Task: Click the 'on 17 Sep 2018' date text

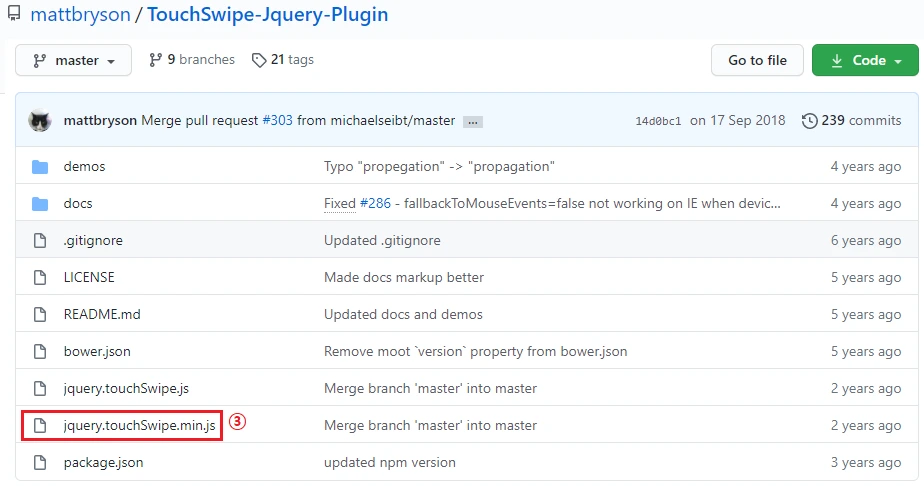Action: pos(738,120)
